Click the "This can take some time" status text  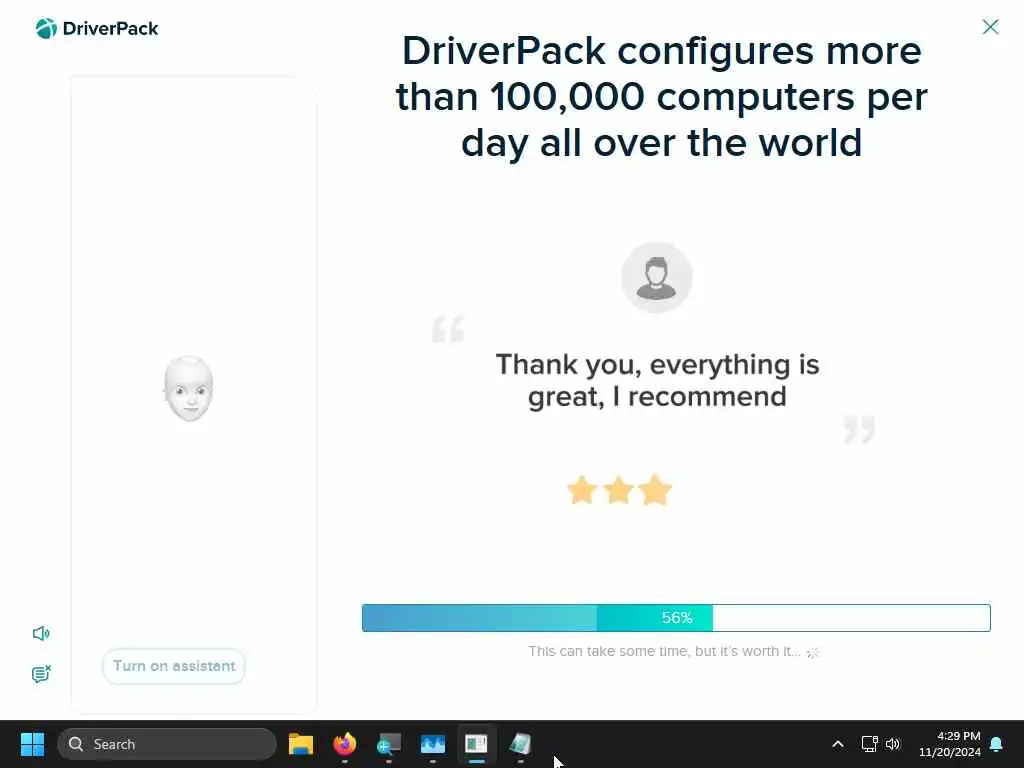pos(664,651)
